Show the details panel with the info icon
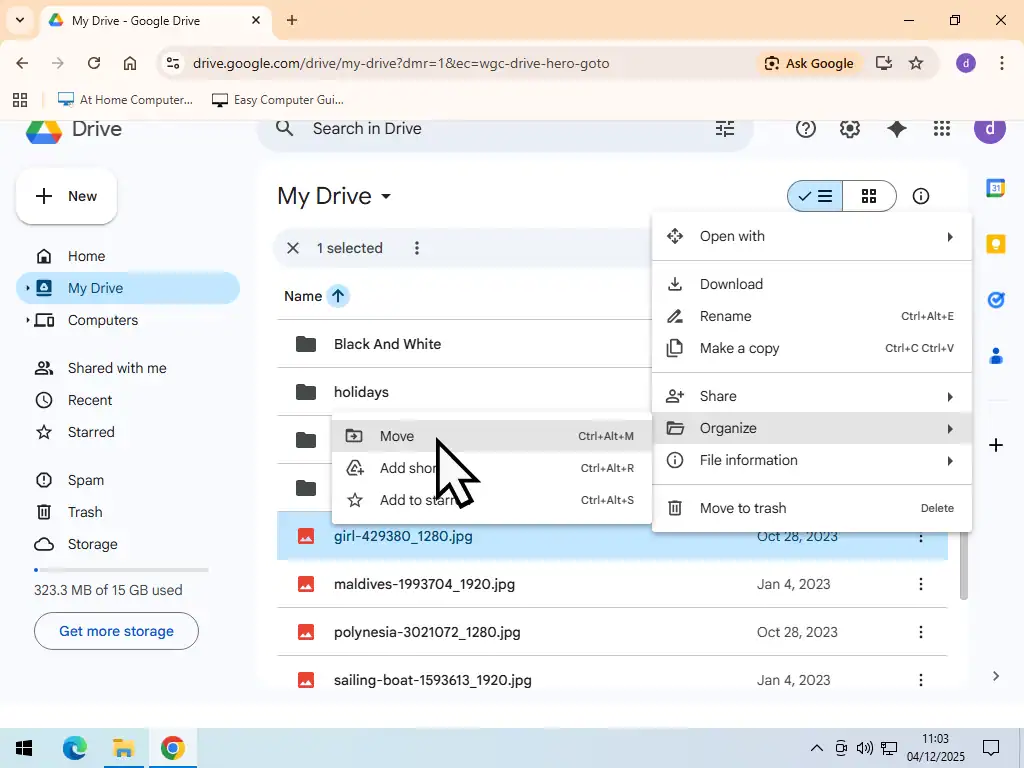This screenshot has height=768, width=1024. click(x=919, y=196)
